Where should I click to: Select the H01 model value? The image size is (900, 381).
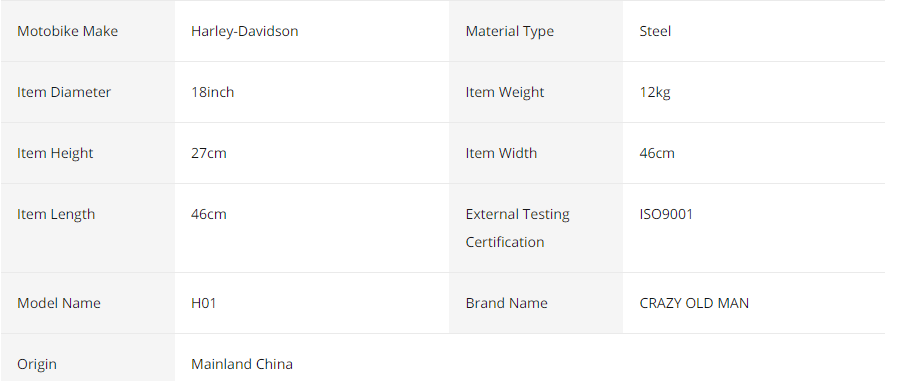(203, 303)
